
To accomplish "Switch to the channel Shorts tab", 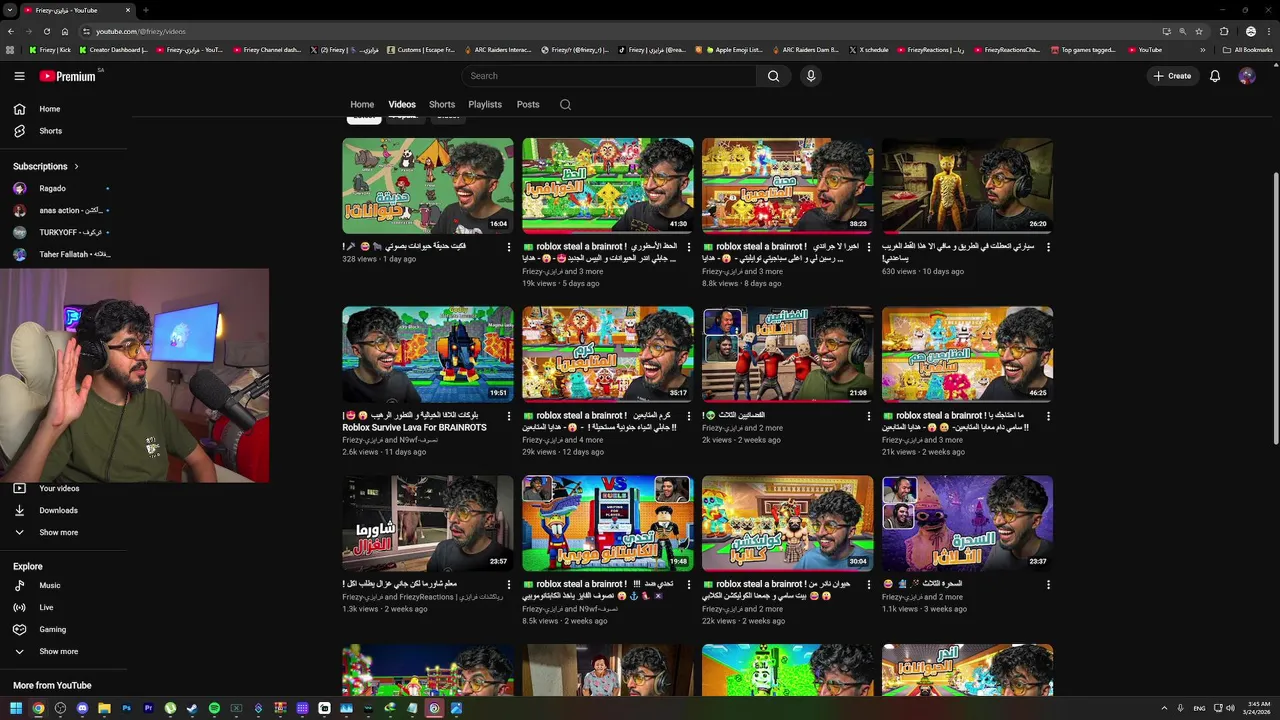I will 442,104.
